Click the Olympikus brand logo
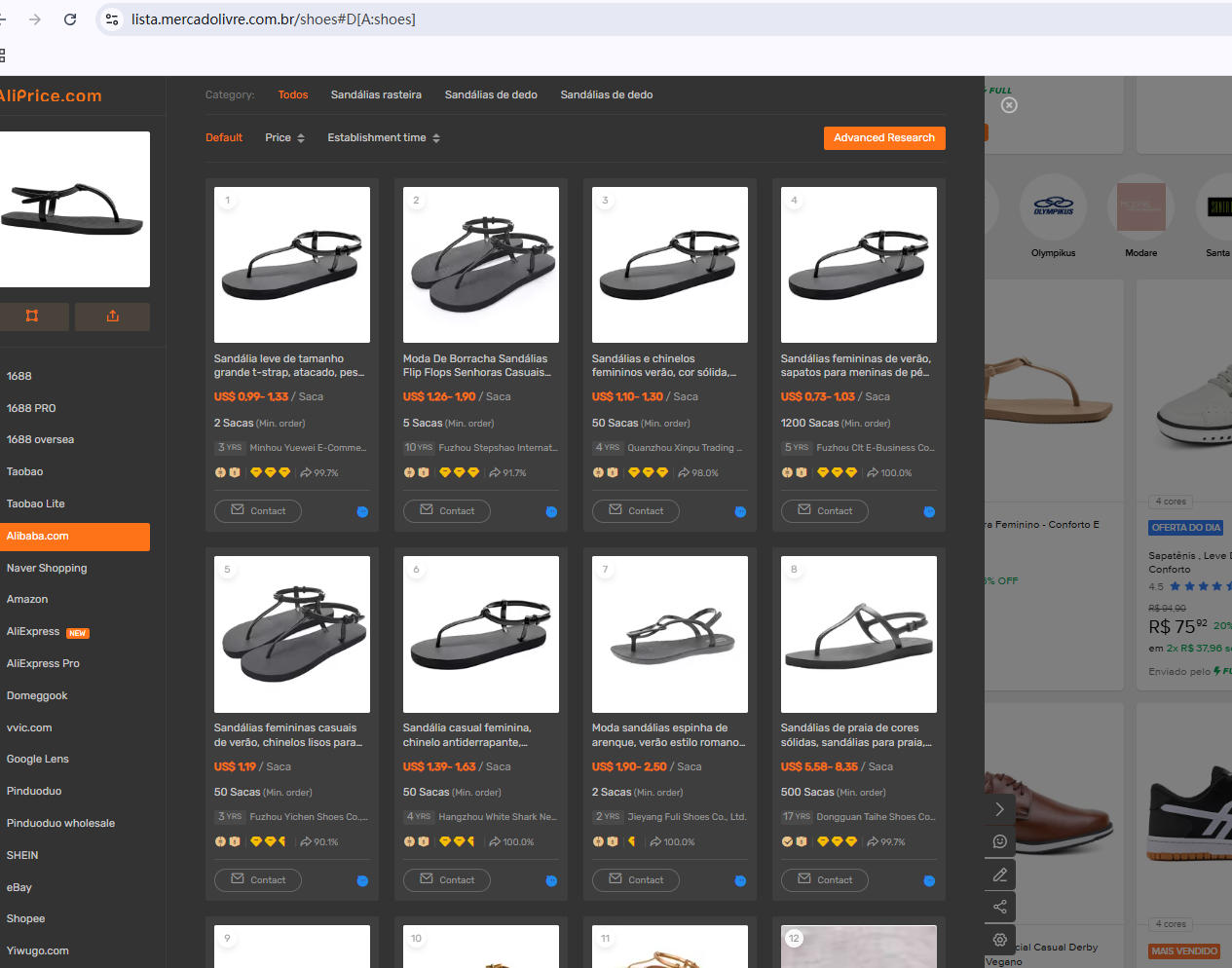1232x968 pixels. coord(1054,206)
